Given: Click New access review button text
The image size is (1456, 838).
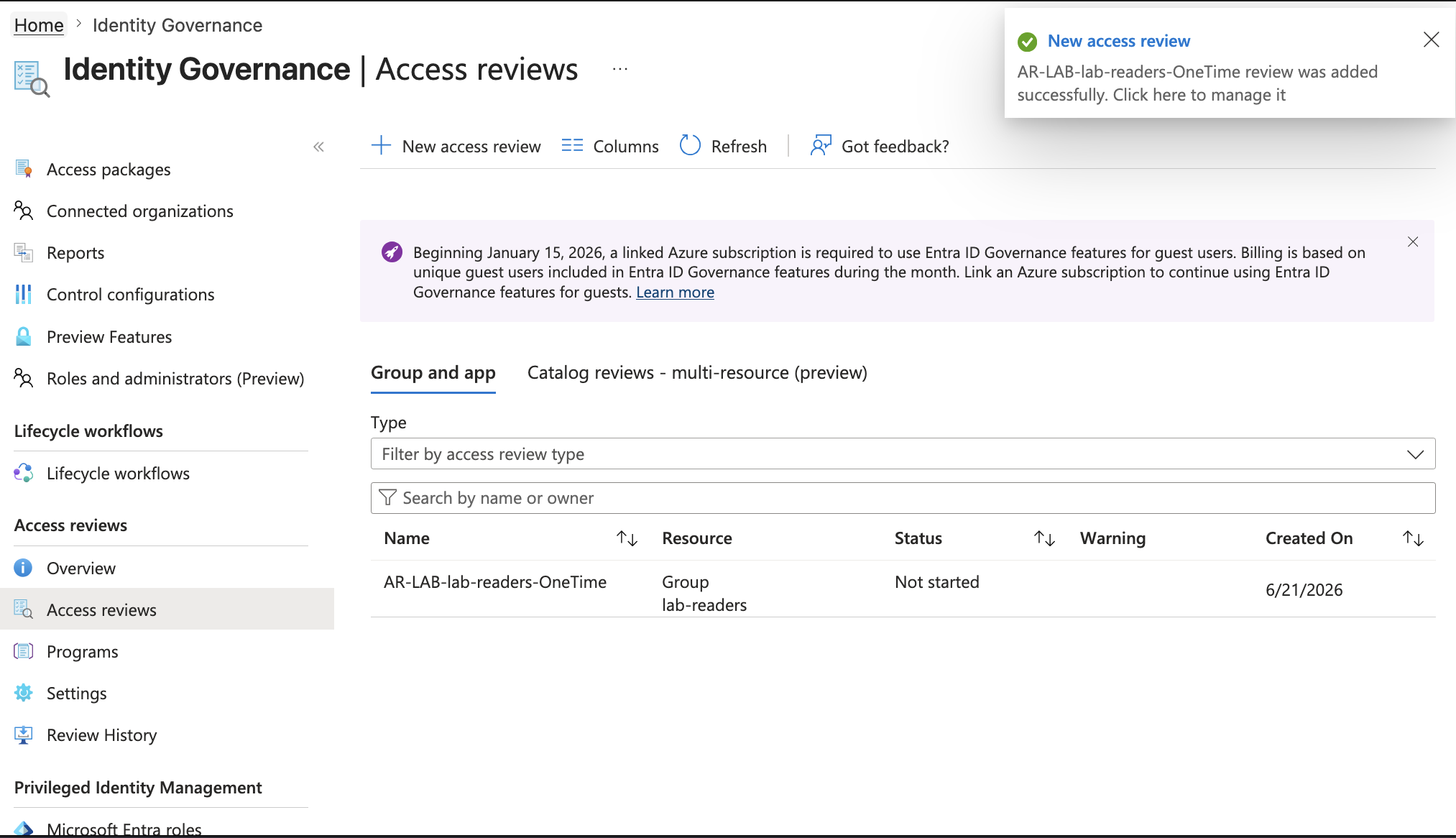Looking at the screenshot, I should [x=471, y=146].
